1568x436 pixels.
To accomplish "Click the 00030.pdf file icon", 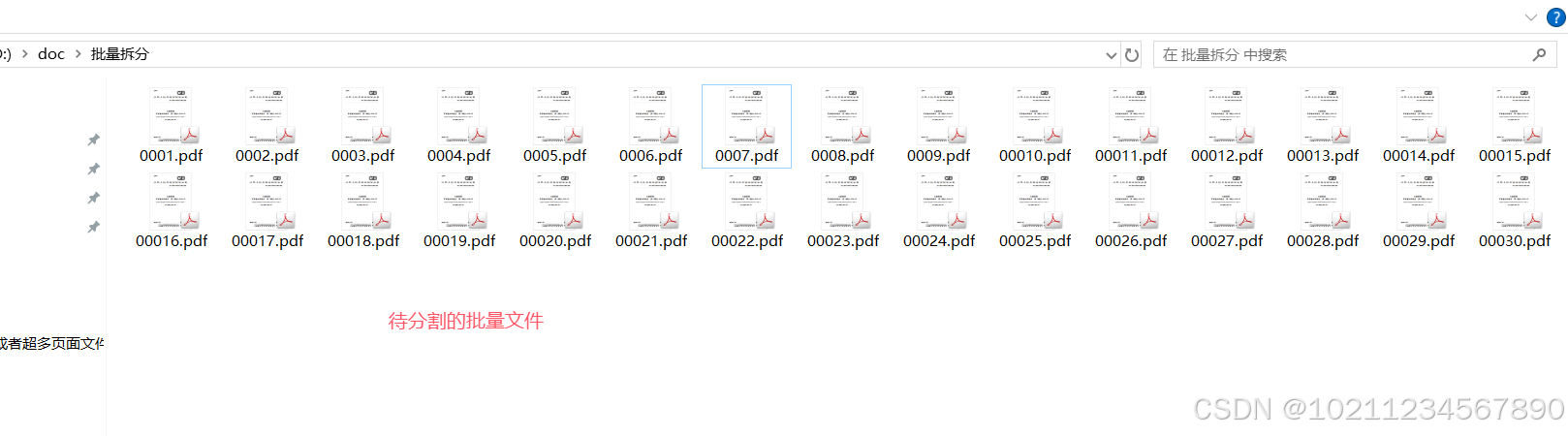I will (x=1515, y=202).
